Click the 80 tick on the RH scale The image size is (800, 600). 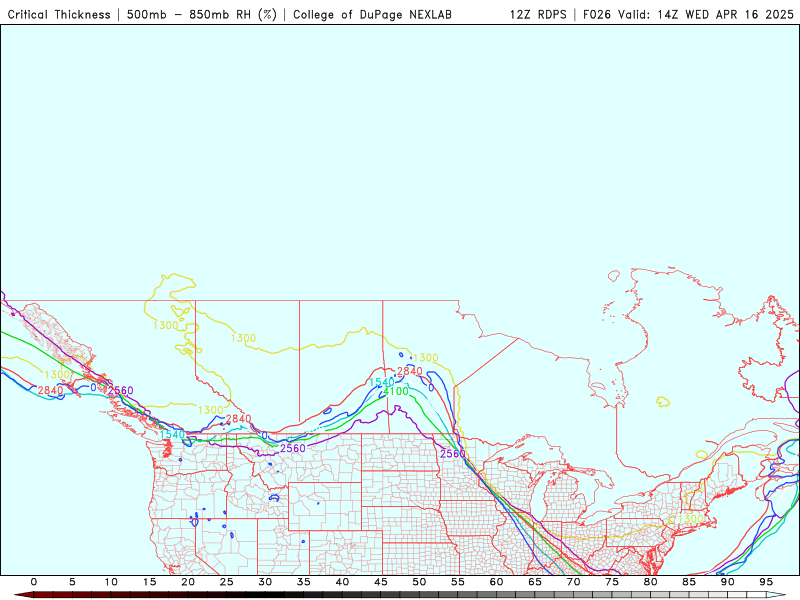[x=651, y=582]
